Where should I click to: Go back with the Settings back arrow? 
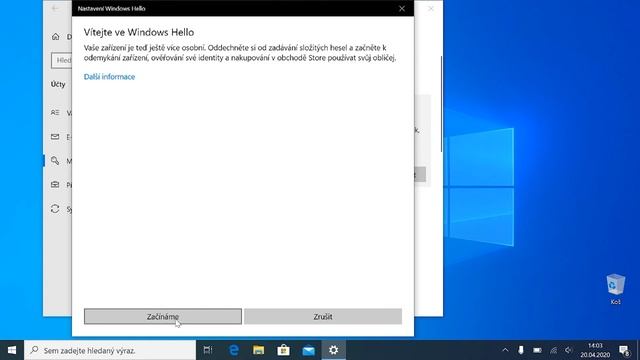click(x=55, y=8)
